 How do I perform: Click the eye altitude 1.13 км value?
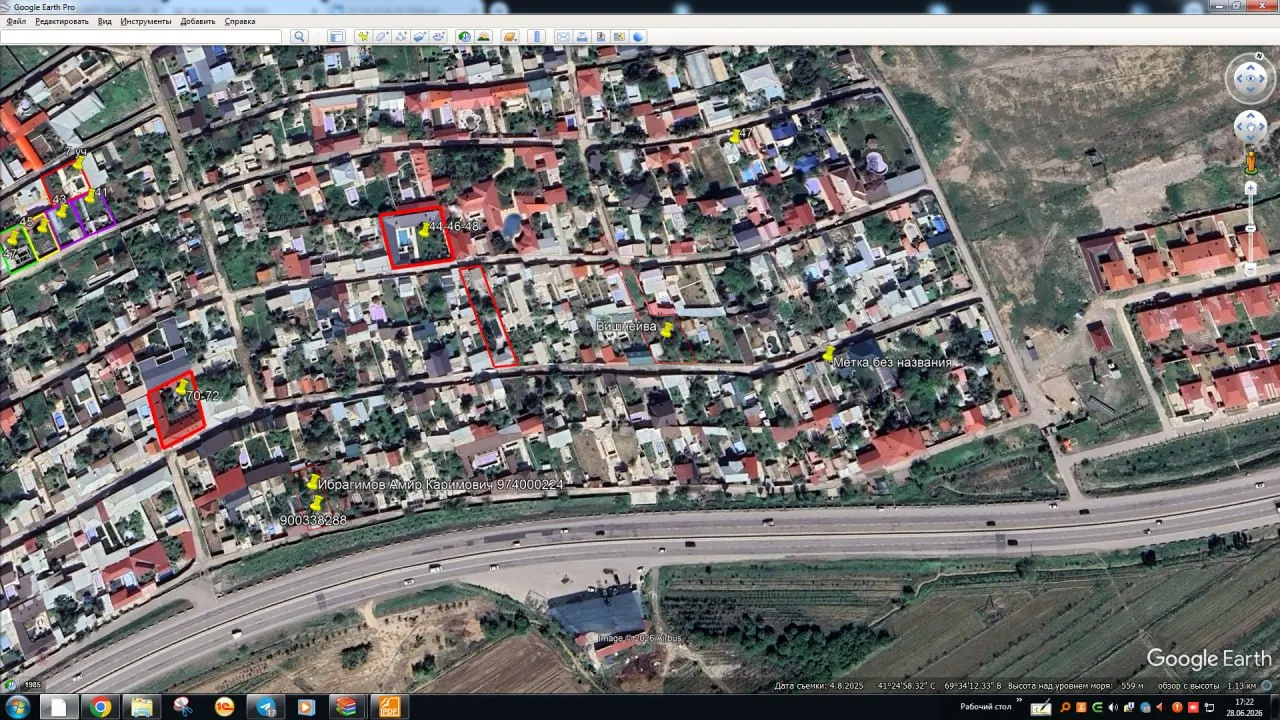point(1240,686)
